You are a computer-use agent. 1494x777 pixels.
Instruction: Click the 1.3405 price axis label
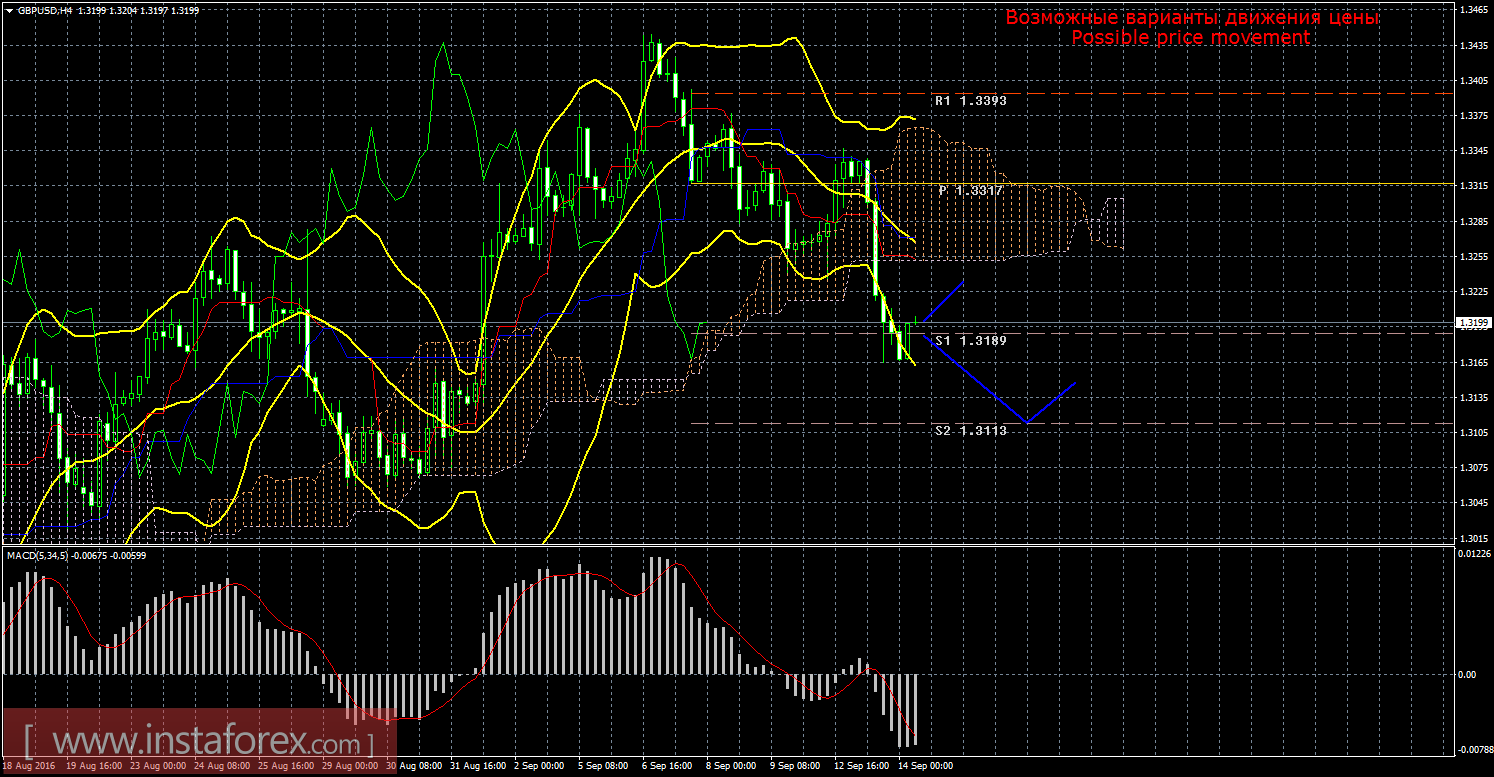coord(1473,80)
